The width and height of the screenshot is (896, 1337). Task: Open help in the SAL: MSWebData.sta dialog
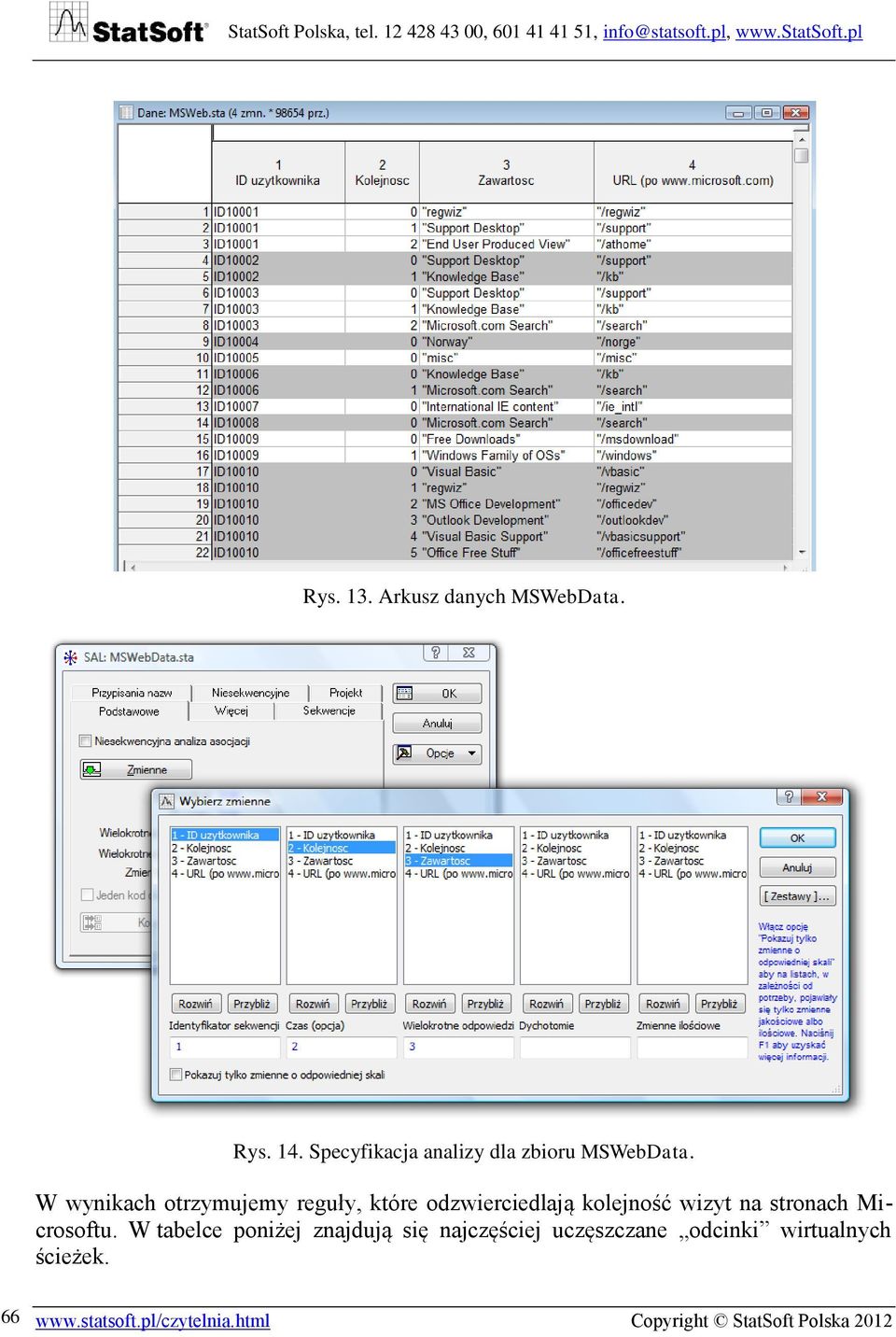pyautogui.click(x=435, y=653)
